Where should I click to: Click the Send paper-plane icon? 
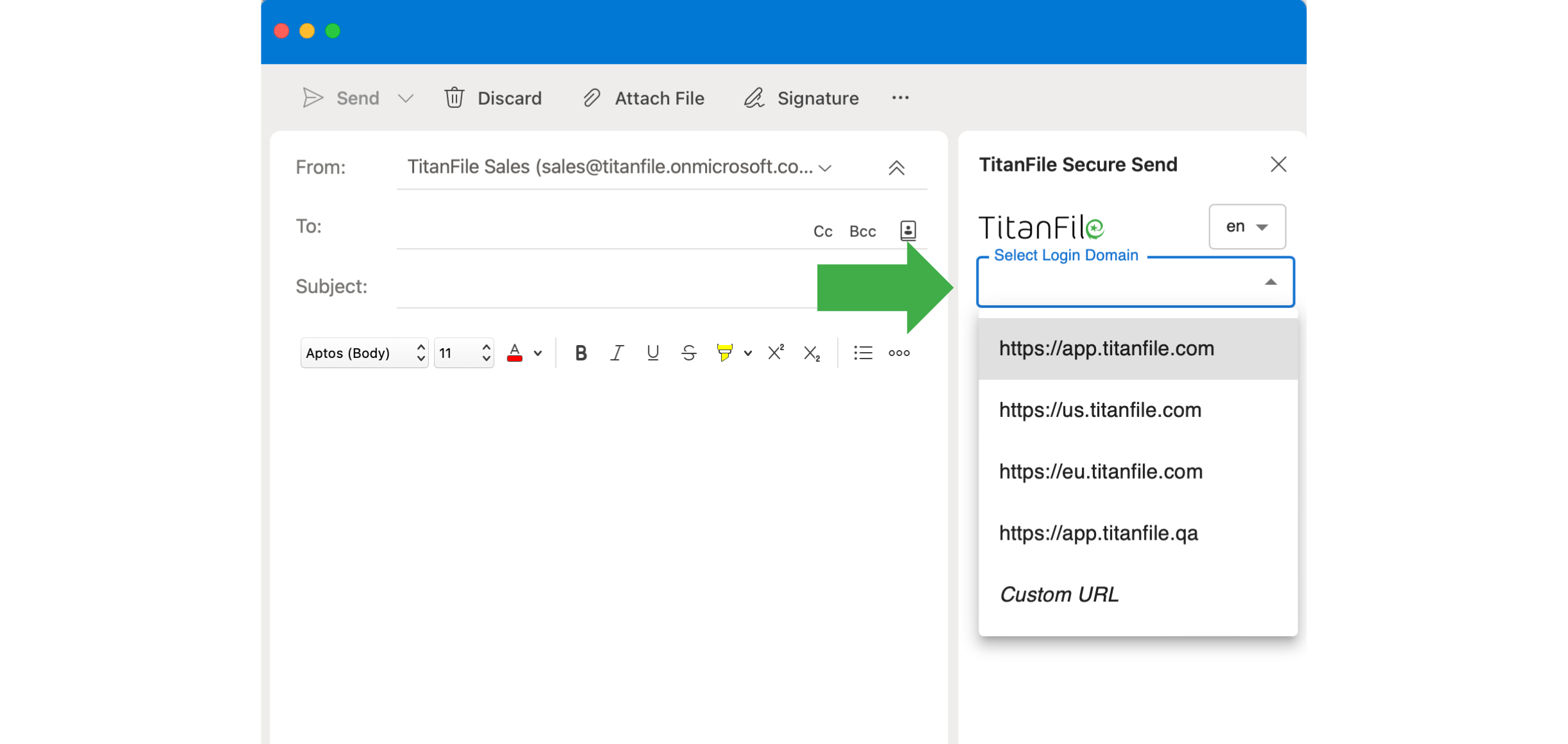[x=313, y=98]
